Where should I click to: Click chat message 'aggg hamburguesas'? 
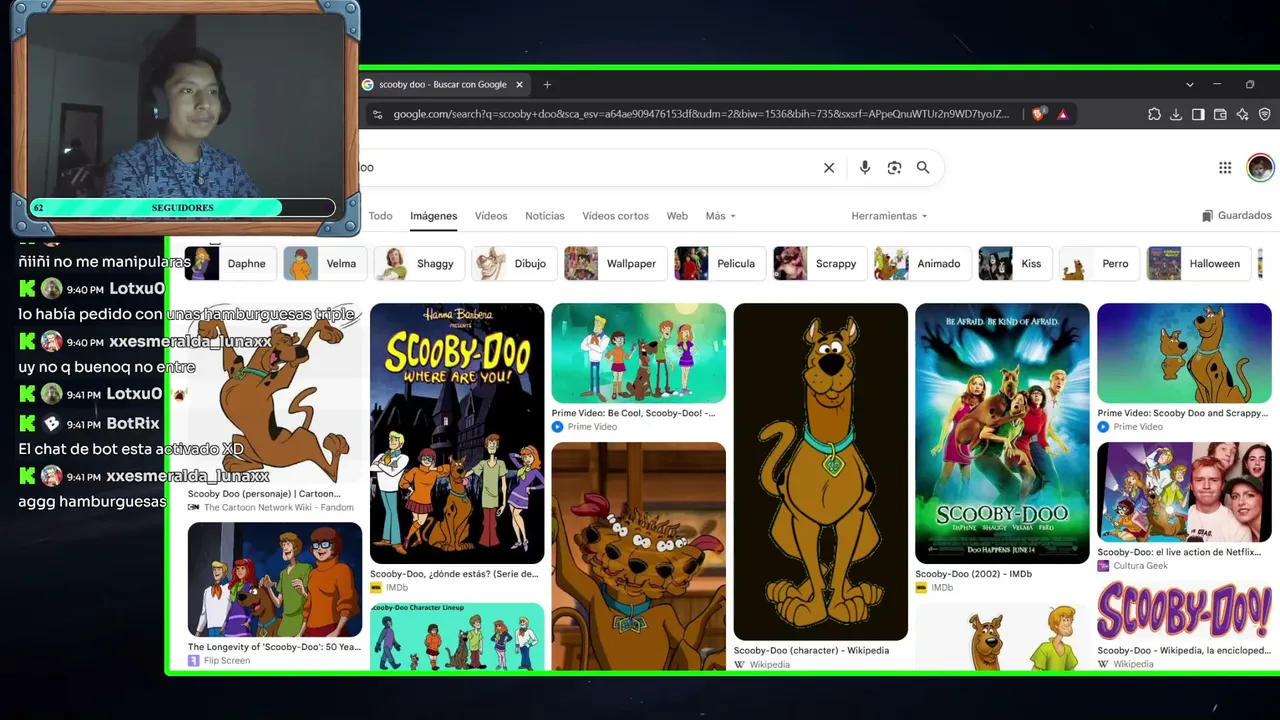tap(92, 501)
